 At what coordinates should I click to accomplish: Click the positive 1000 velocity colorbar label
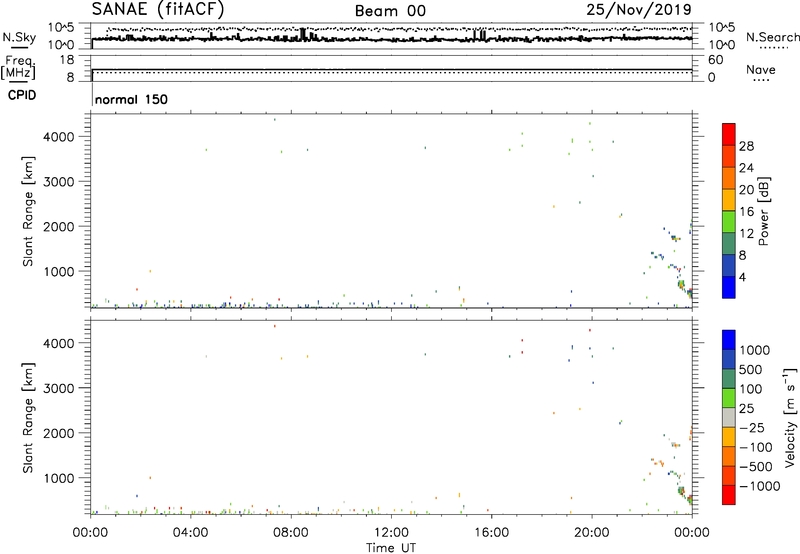click(755, 350)
